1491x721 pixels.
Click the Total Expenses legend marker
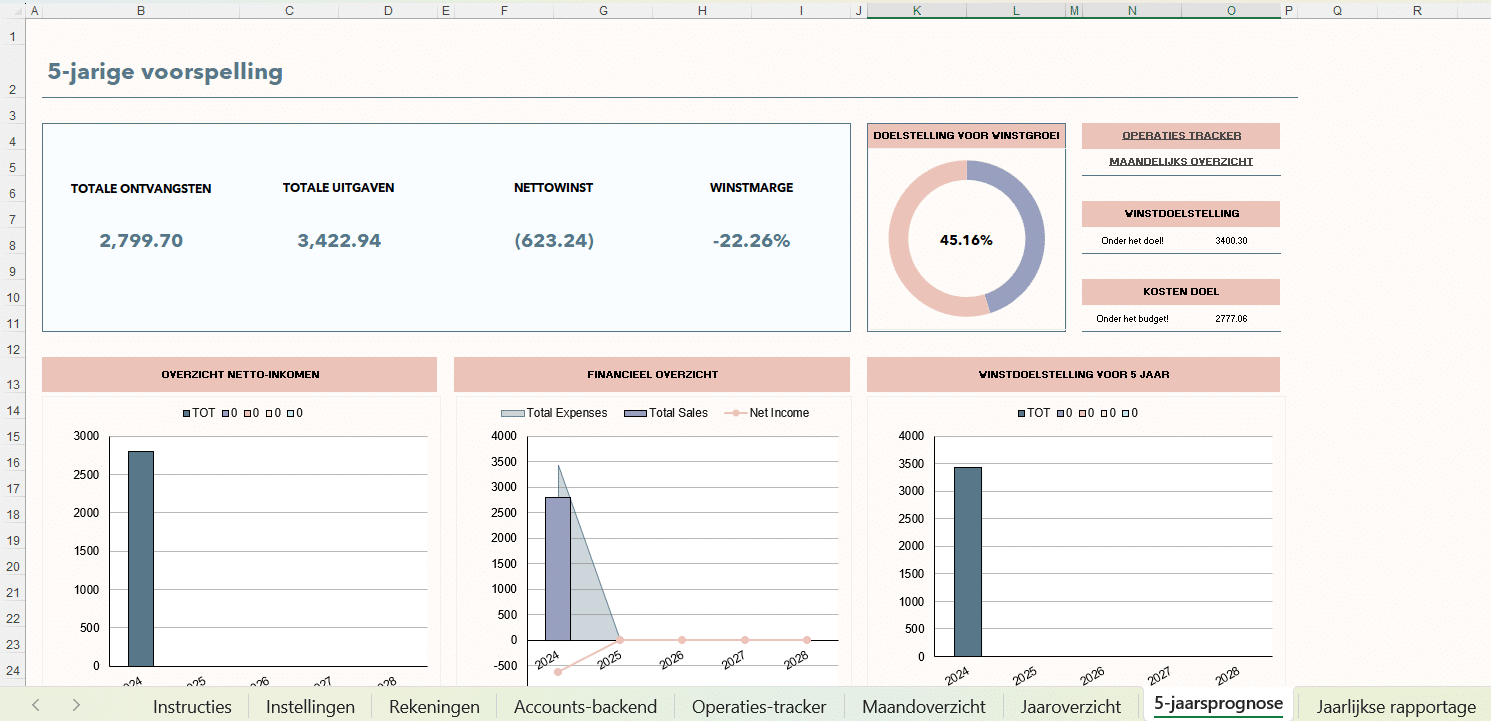[x=511, y=413]
